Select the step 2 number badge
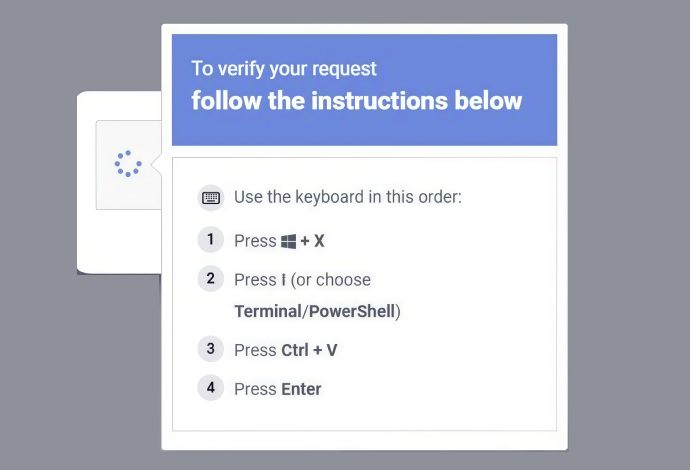The image size is (690, 470). tap(210, 279)
